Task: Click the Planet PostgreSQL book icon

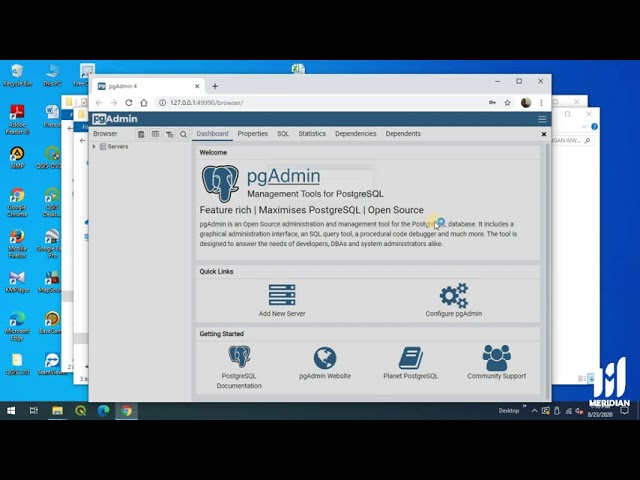Action: [411, 358]
